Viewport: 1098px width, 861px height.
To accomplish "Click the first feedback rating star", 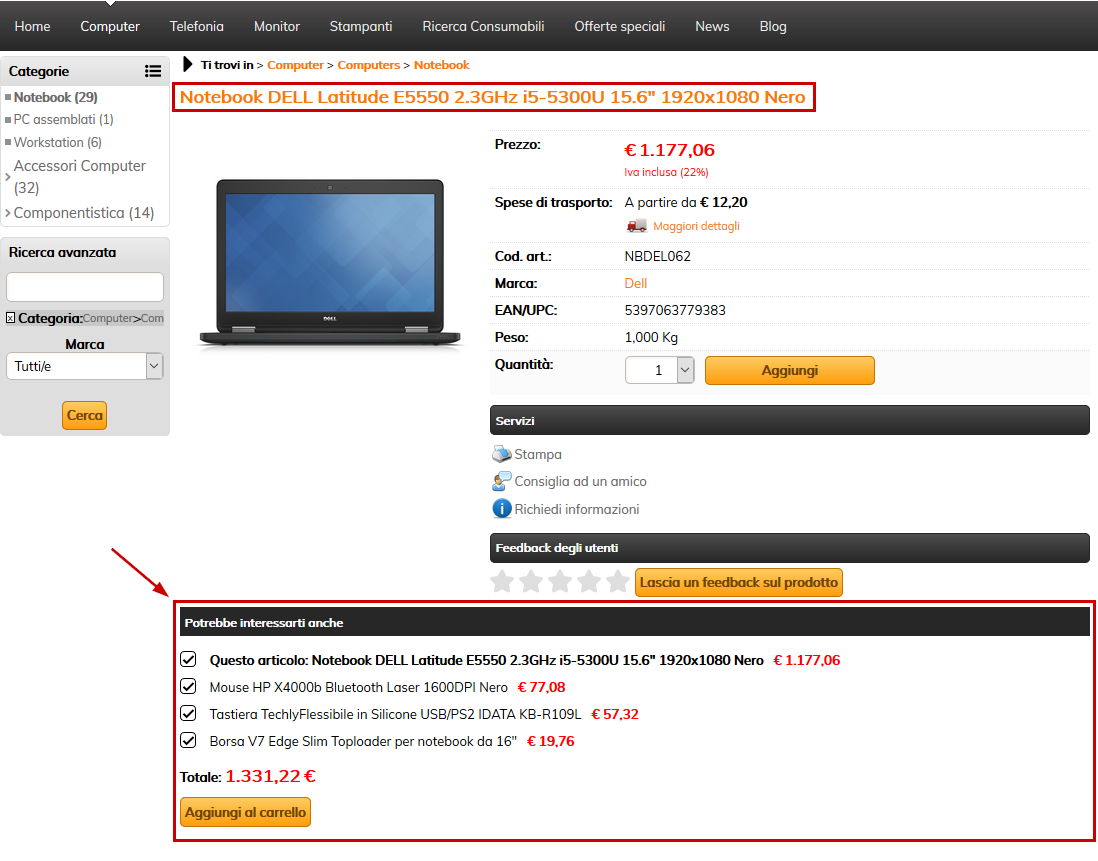I will (502, 582).
